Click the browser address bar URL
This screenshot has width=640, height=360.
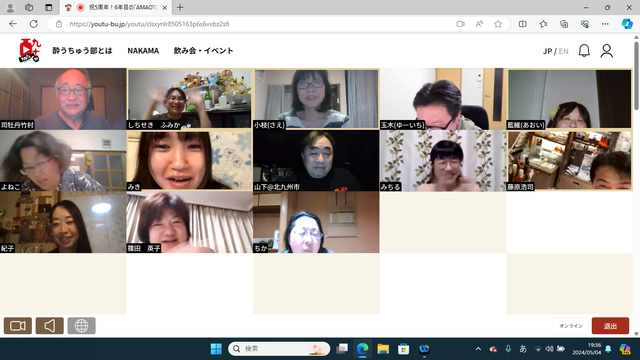coord(149,24)
